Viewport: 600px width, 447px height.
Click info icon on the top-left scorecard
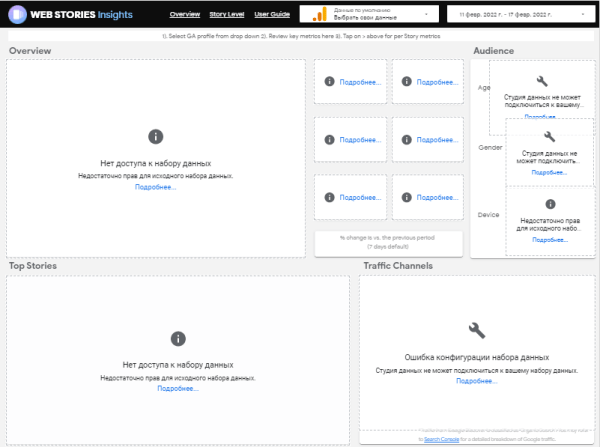click(329, 82)
